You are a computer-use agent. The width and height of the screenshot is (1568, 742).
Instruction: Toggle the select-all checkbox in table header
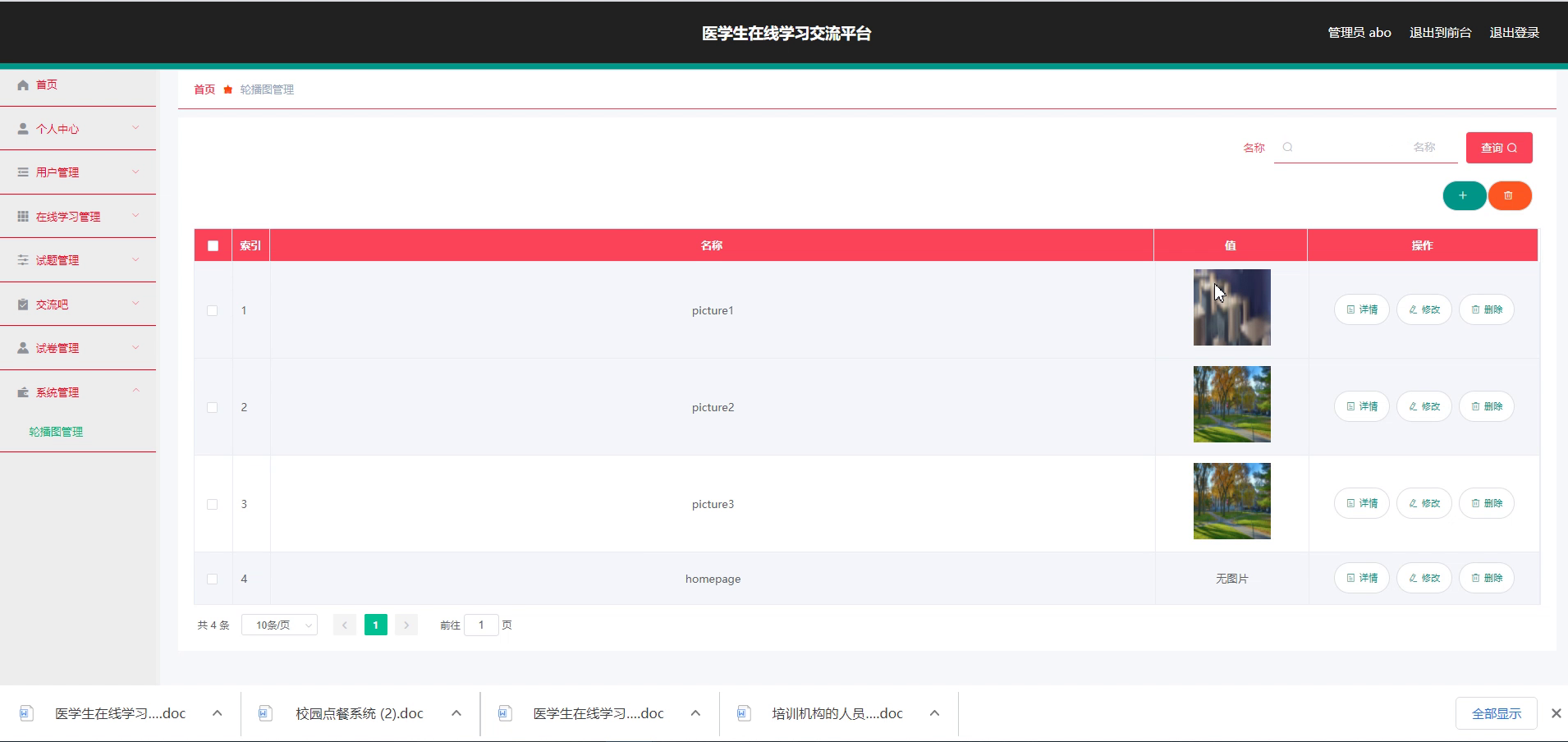[x=213, y=245]
